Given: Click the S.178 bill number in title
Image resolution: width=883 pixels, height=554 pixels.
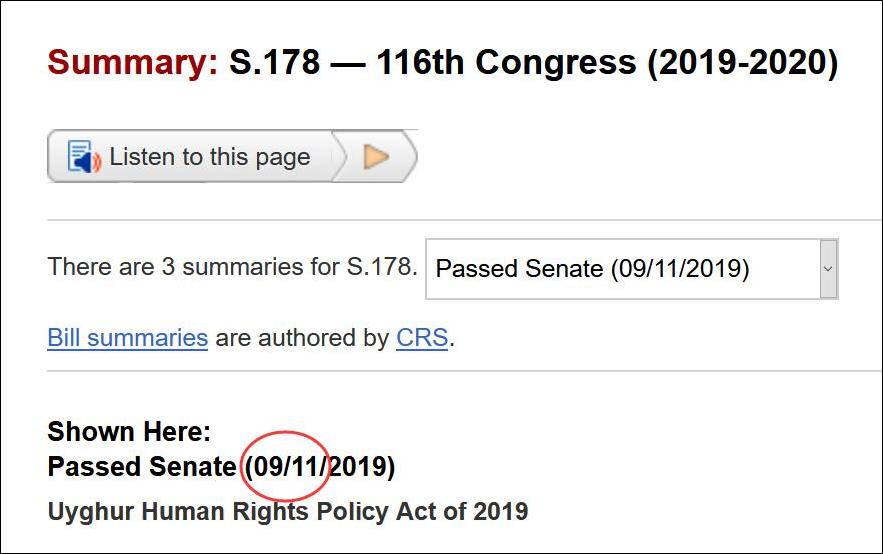Looking at the screenshot, I should point(275,63).
